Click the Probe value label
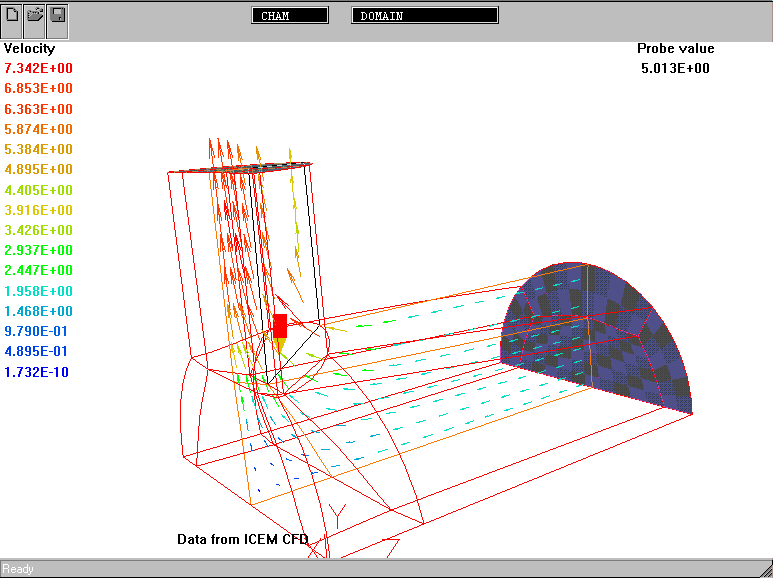Screen dimensions: 773x578 (676, 48)
